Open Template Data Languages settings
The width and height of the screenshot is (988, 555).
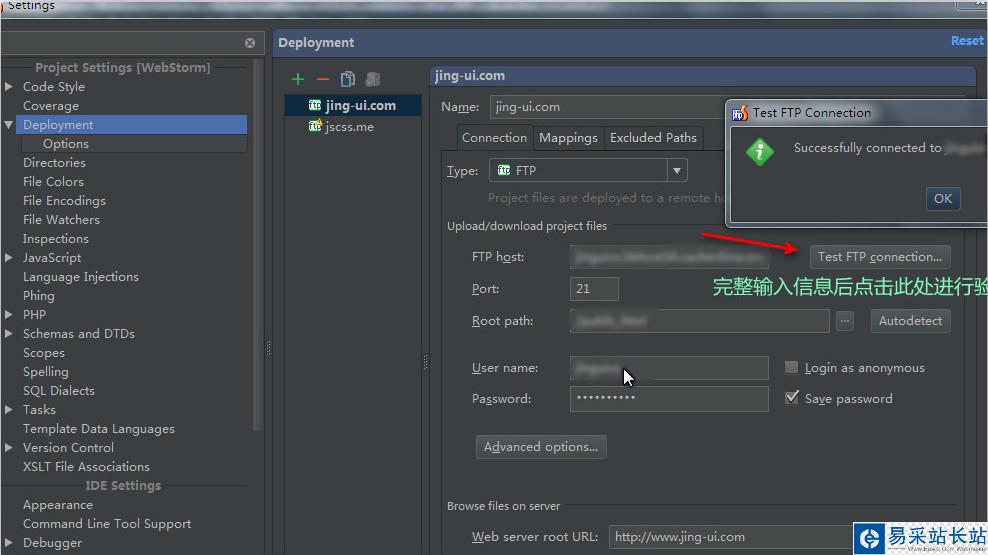tap(98, 428)
